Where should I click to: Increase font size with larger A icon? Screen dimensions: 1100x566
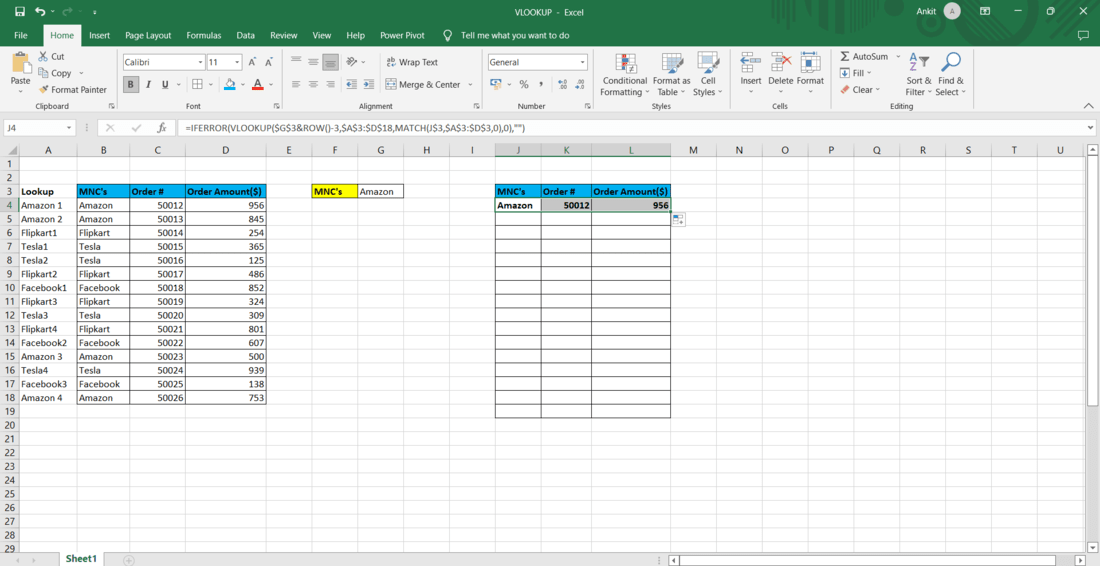coord(252,62)
